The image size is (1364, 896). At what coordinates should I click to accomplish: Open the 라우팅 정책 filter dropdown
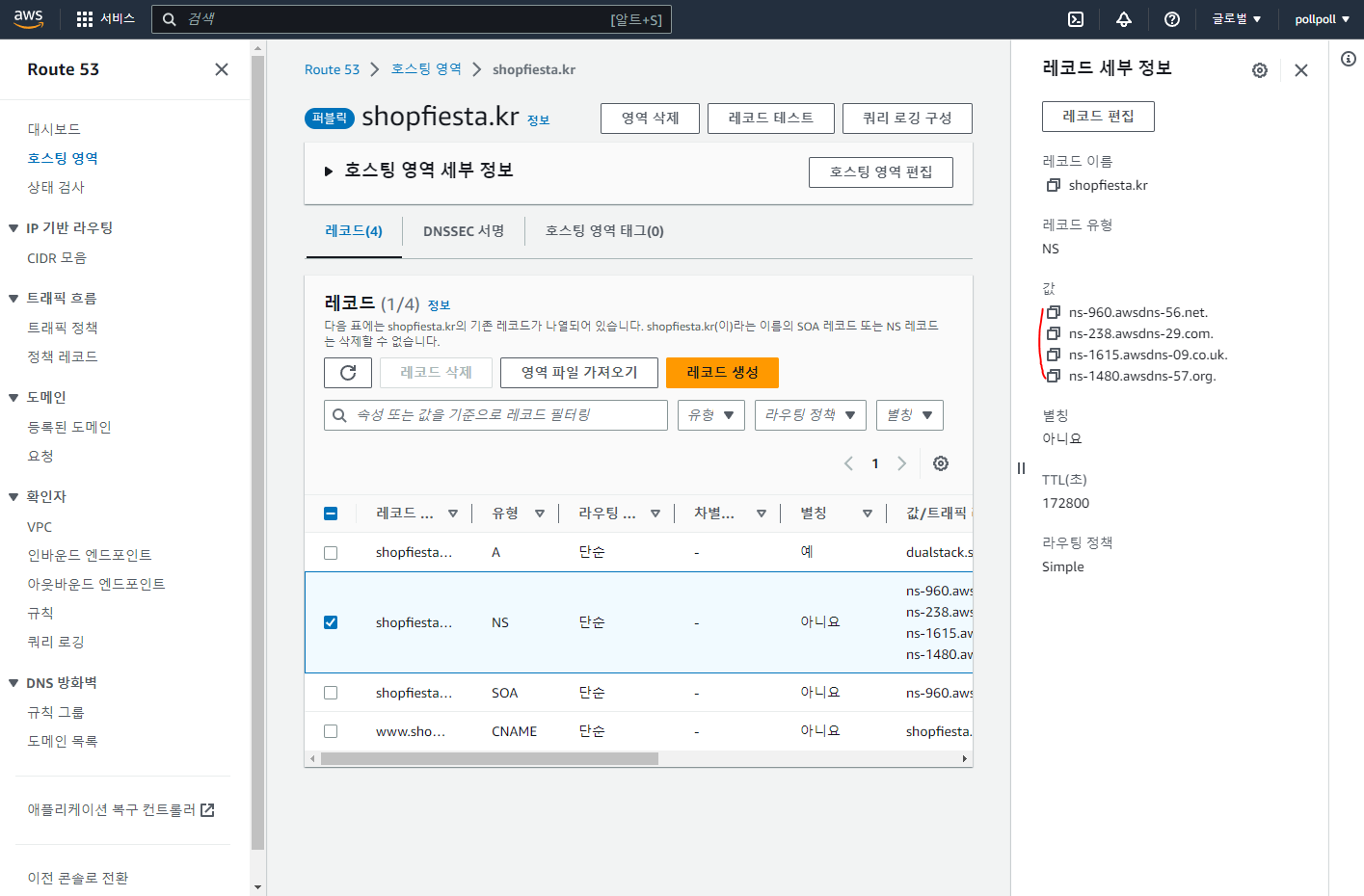(811, 415)
